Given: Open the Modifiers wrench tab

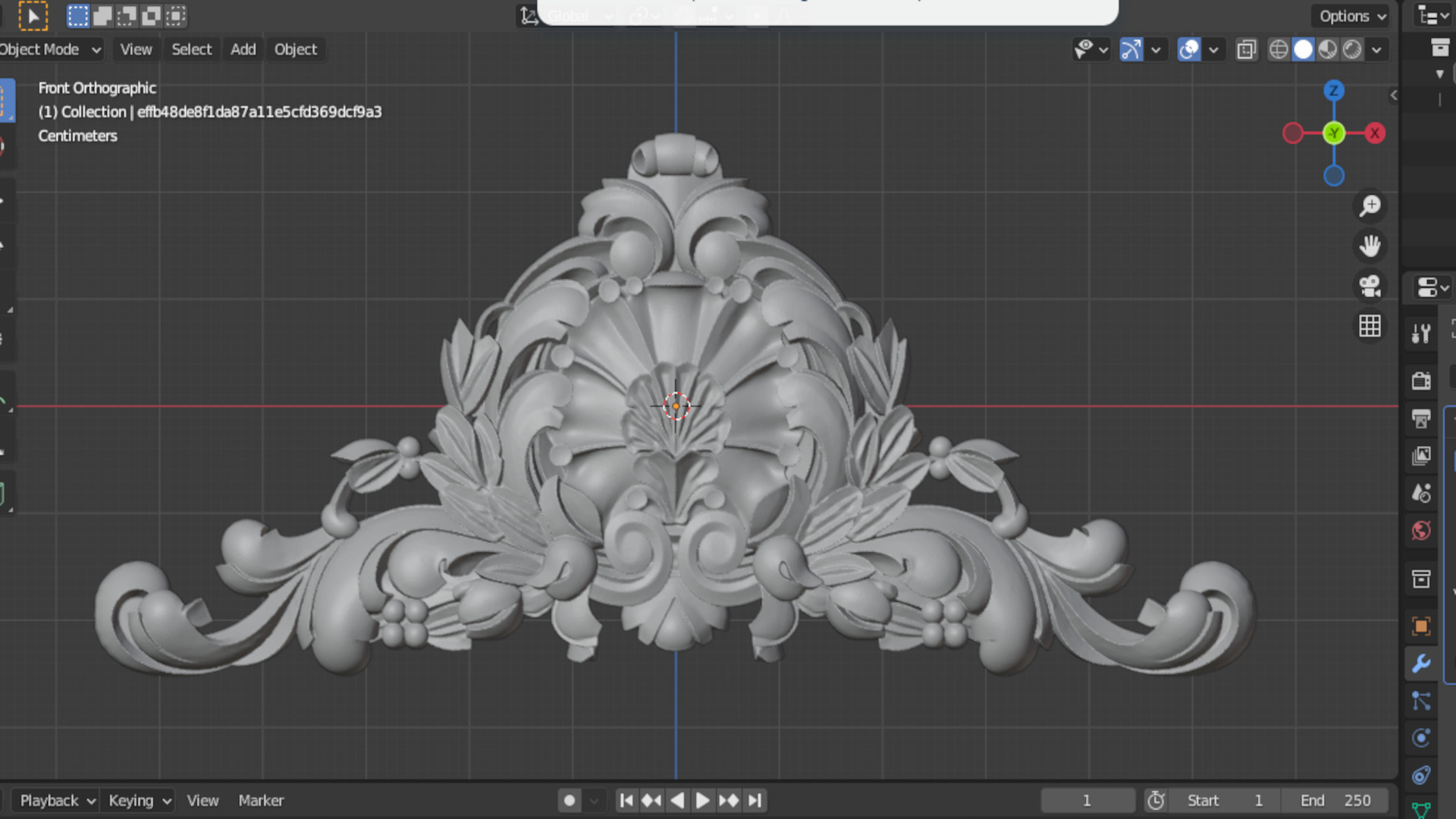Looking at the screenshot, I should pyautogui.click(x=1421, y=664).
